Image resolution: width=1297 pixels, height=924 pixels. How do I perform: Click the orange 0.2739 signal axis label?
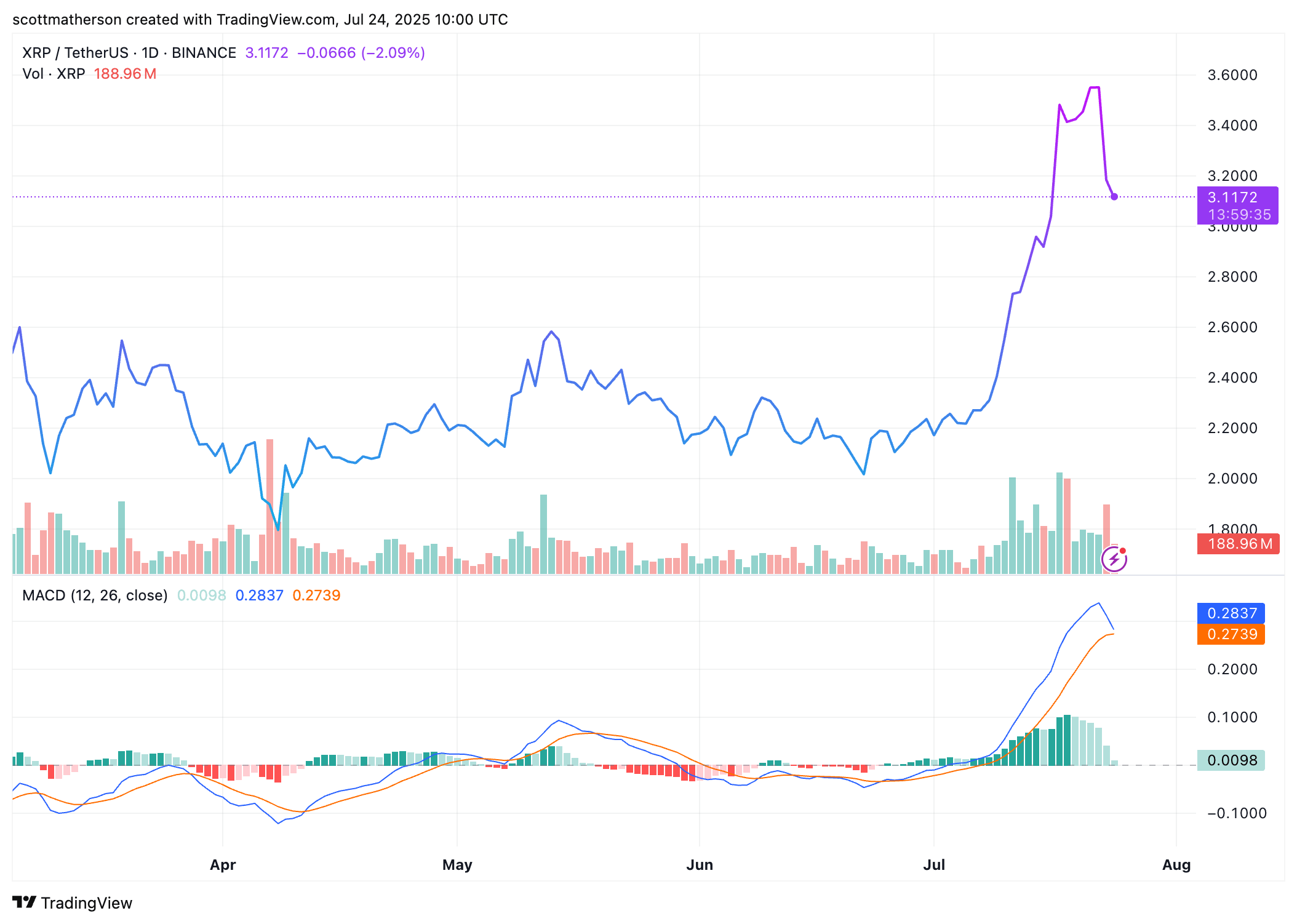[1231, 634]
